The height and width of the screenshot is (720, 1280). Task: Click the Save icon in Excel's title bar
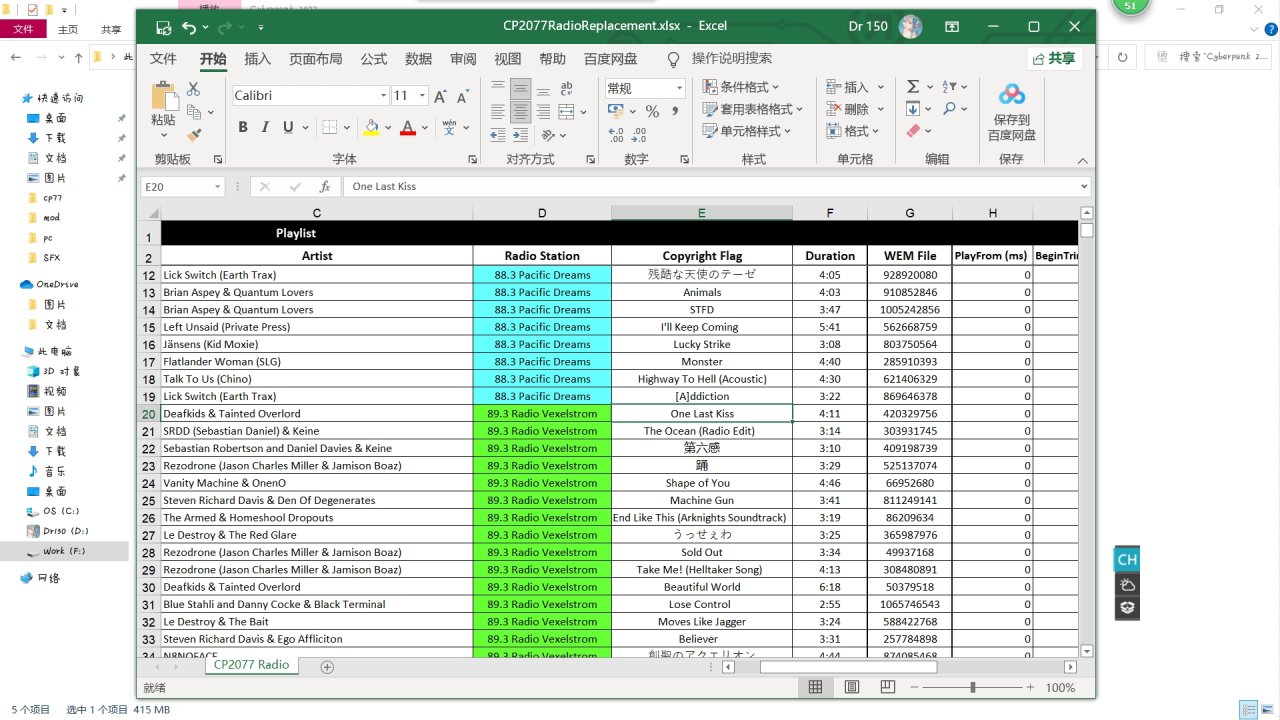coord(164,27)
